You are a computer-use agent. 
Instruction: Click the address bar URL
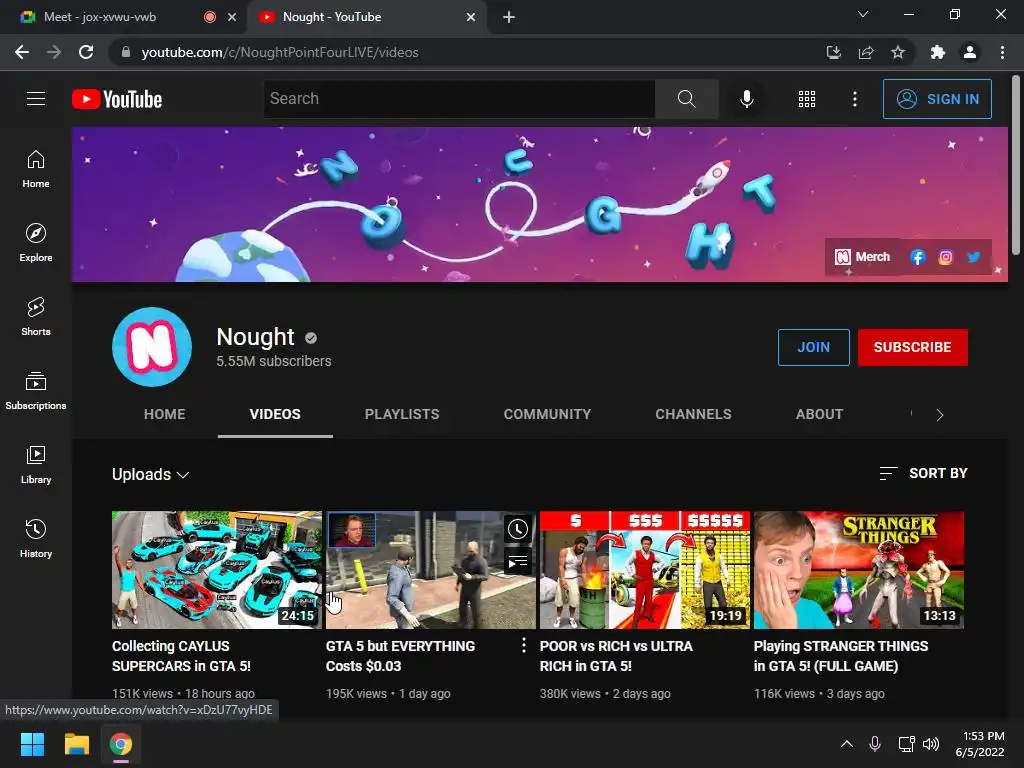[x=280, y=52]
